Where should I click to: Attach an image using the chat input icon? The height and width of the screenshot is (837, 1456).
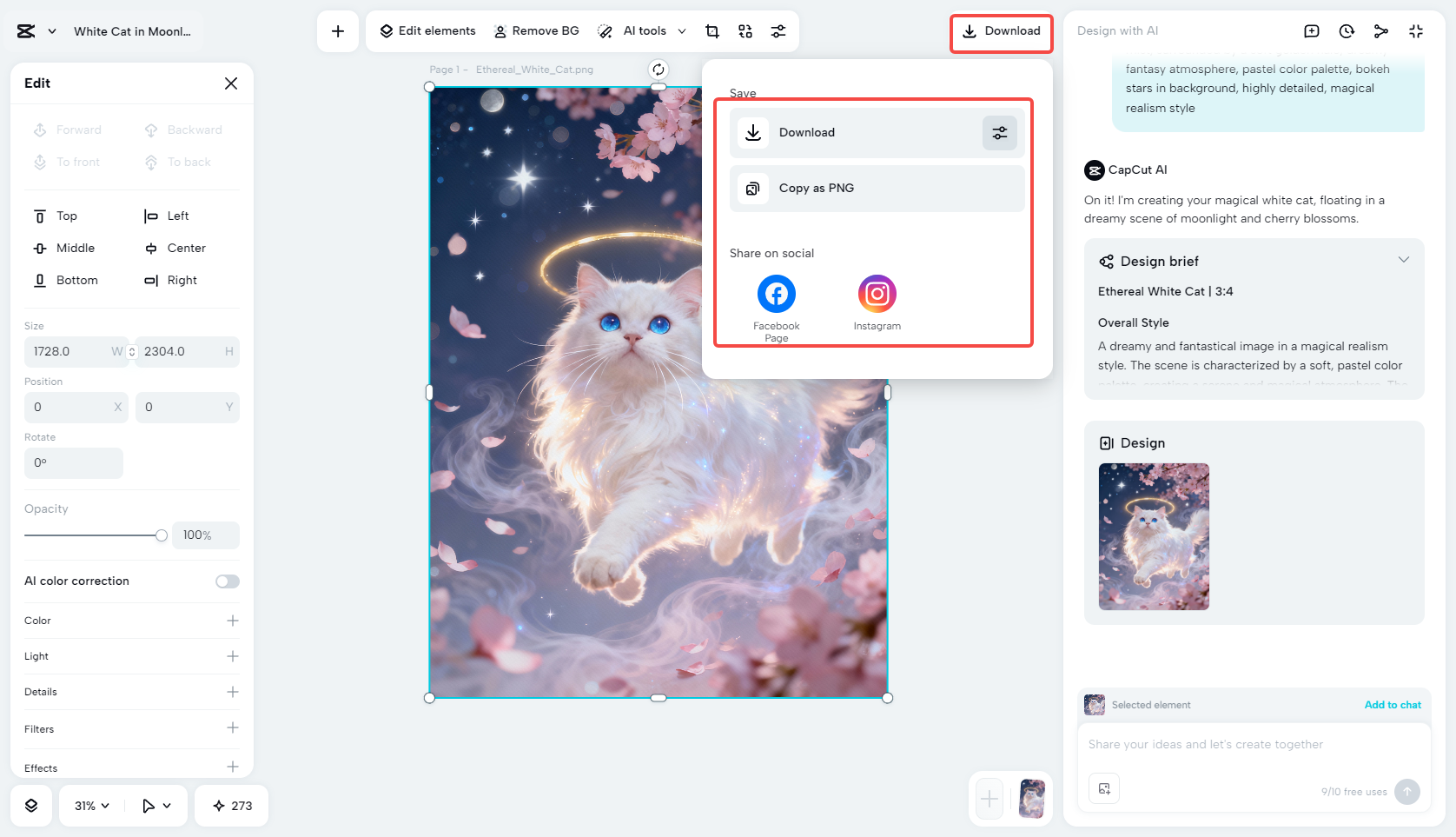(1104, 788)
